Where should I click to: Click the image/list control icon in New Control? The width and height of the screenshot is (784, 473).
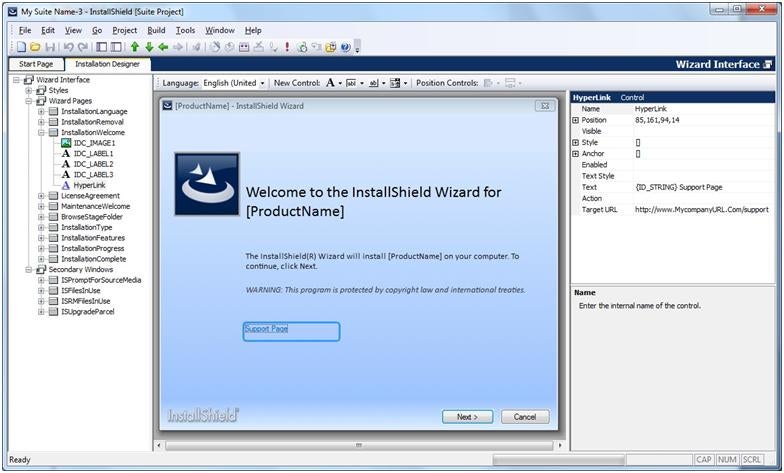[395, 83]
